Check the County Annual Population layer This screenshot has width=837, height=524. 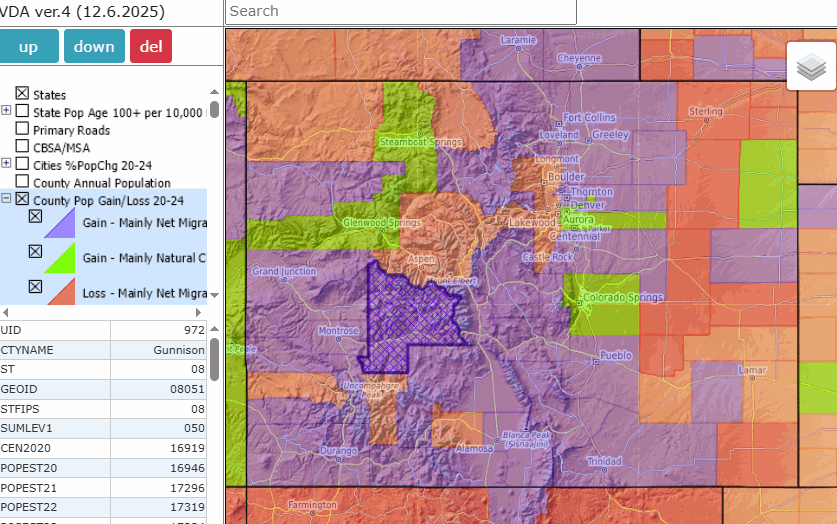(x=22, y=182)
